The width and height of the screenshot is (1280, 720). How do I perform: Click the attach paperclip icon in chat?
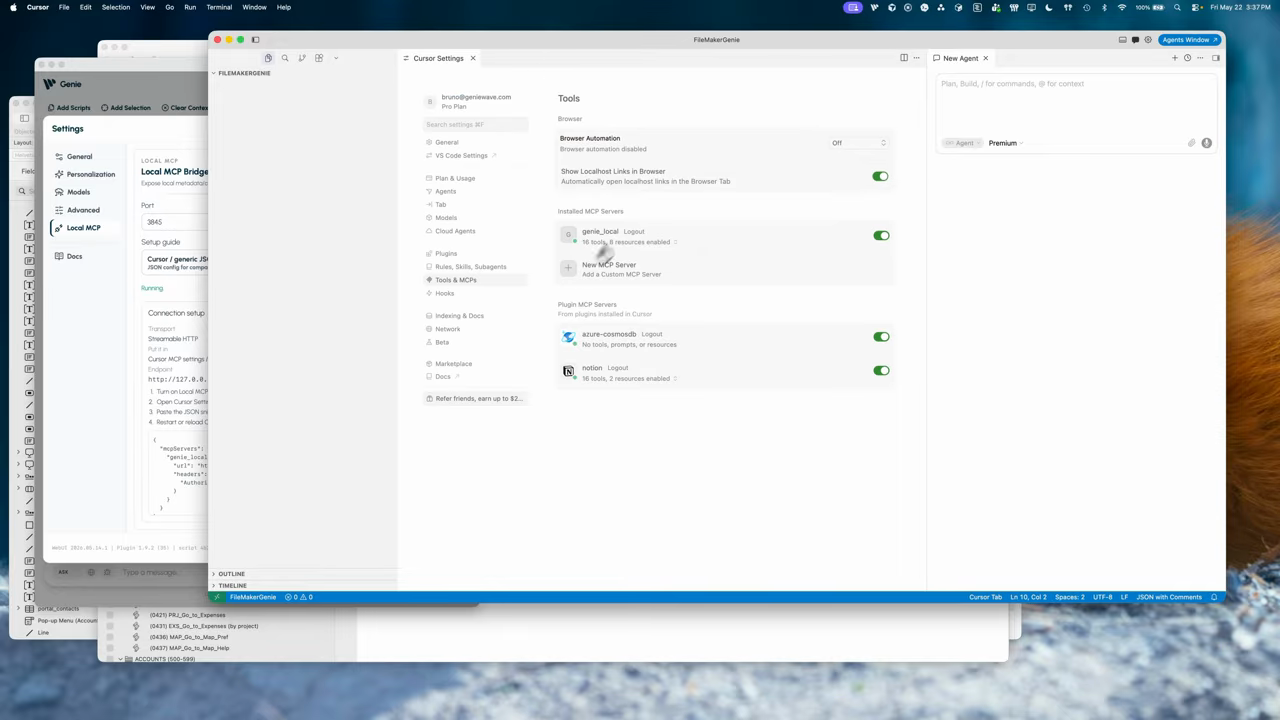1192,143
